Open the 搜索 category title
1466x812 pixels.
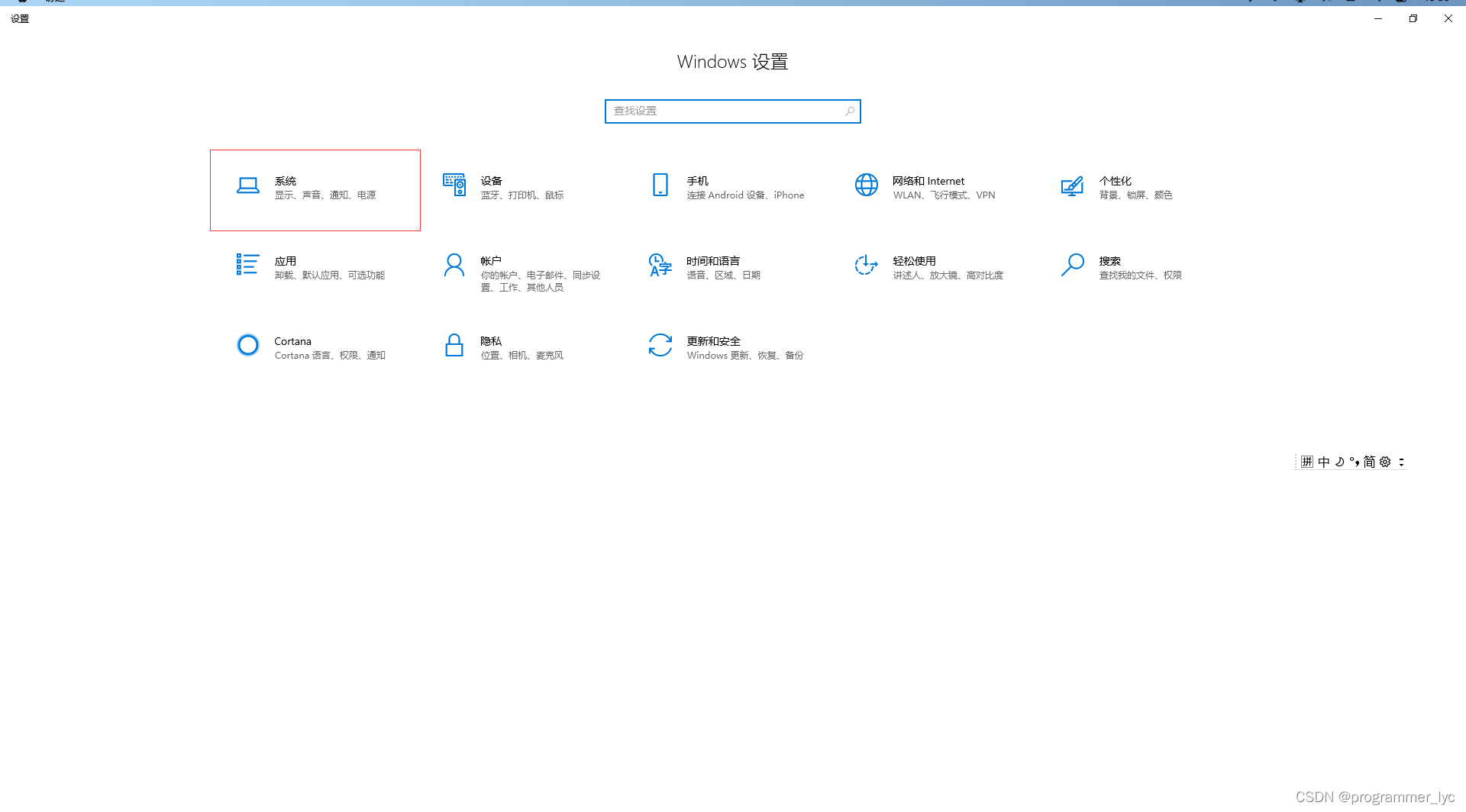1110,261
